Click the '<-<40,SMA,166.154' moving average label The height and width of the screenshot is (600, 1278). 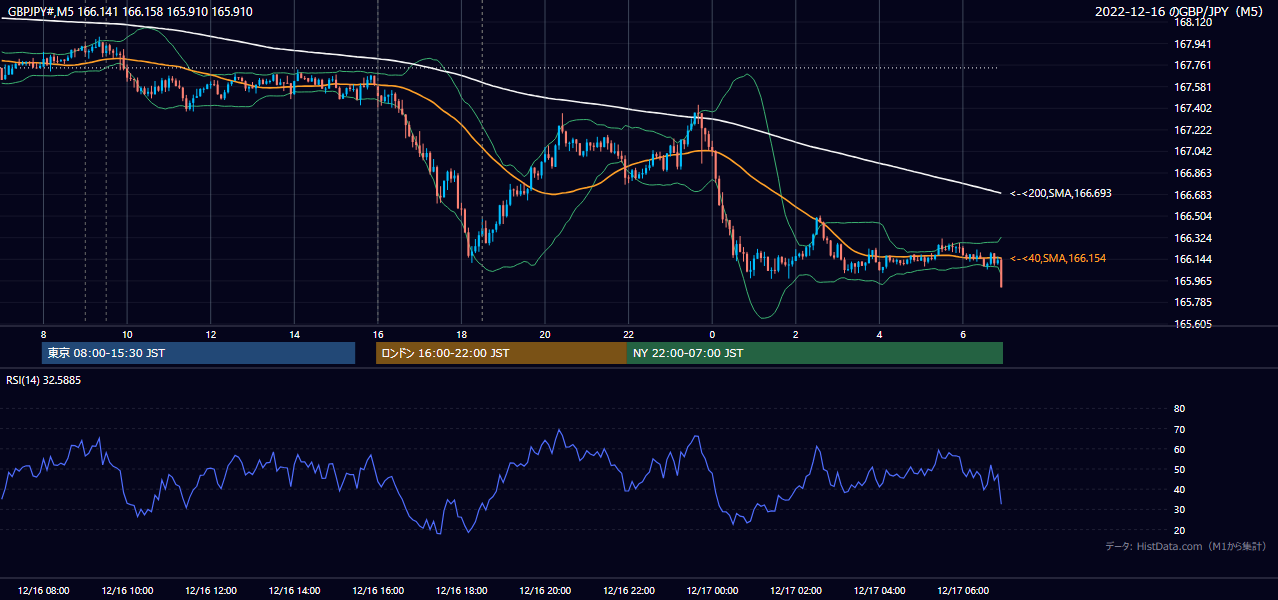[1058, 258]
